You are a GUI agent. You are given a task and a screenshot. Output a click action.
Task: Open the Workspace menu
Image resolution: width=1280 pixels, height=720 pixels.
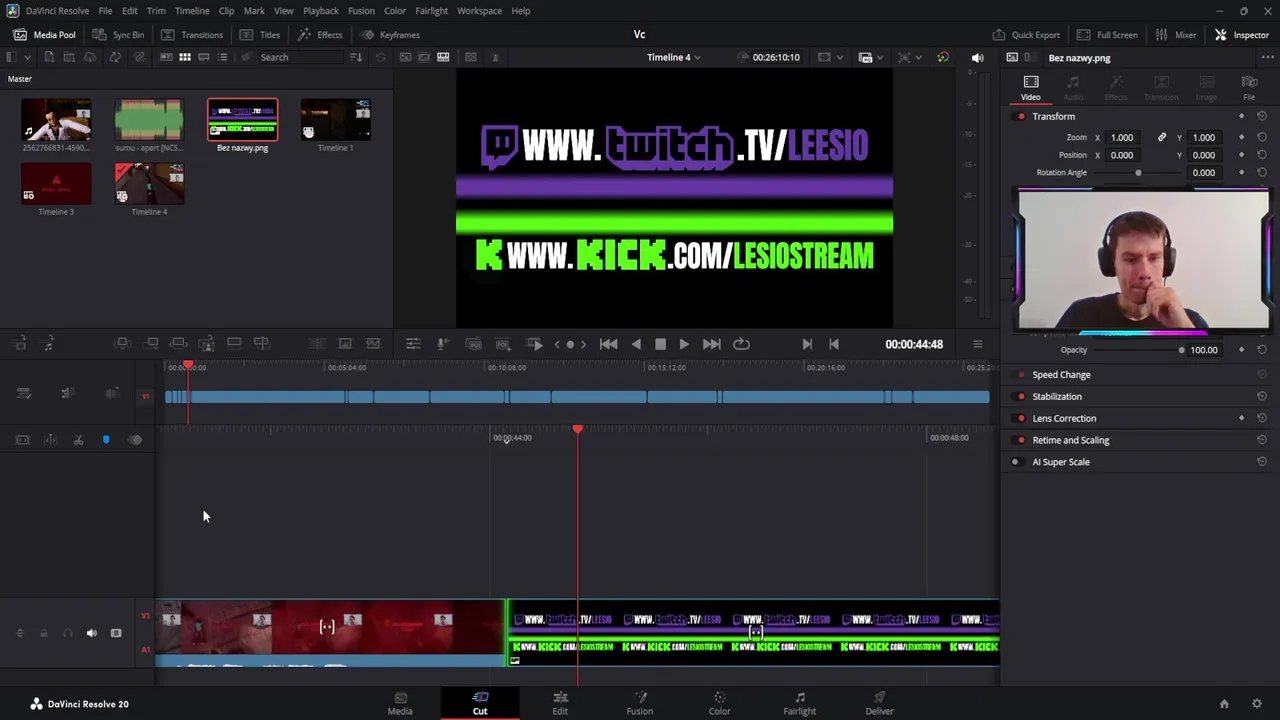[x=479, y=10]
